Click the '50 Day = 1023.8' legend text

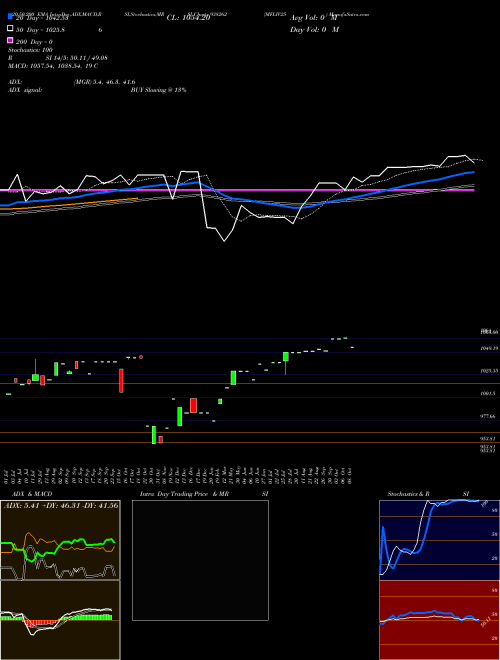40,30
